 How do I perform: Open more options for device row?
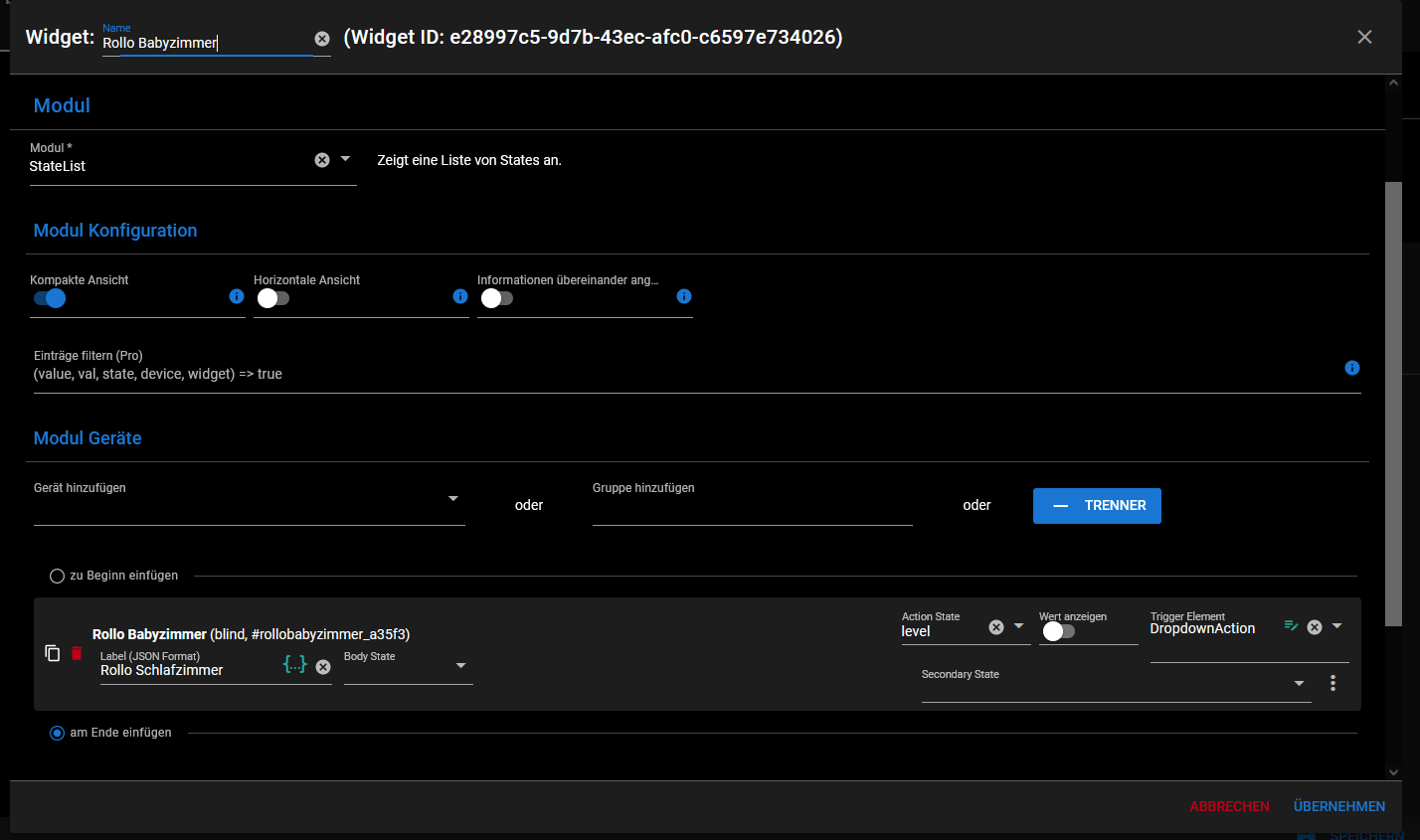(1332, 683)
